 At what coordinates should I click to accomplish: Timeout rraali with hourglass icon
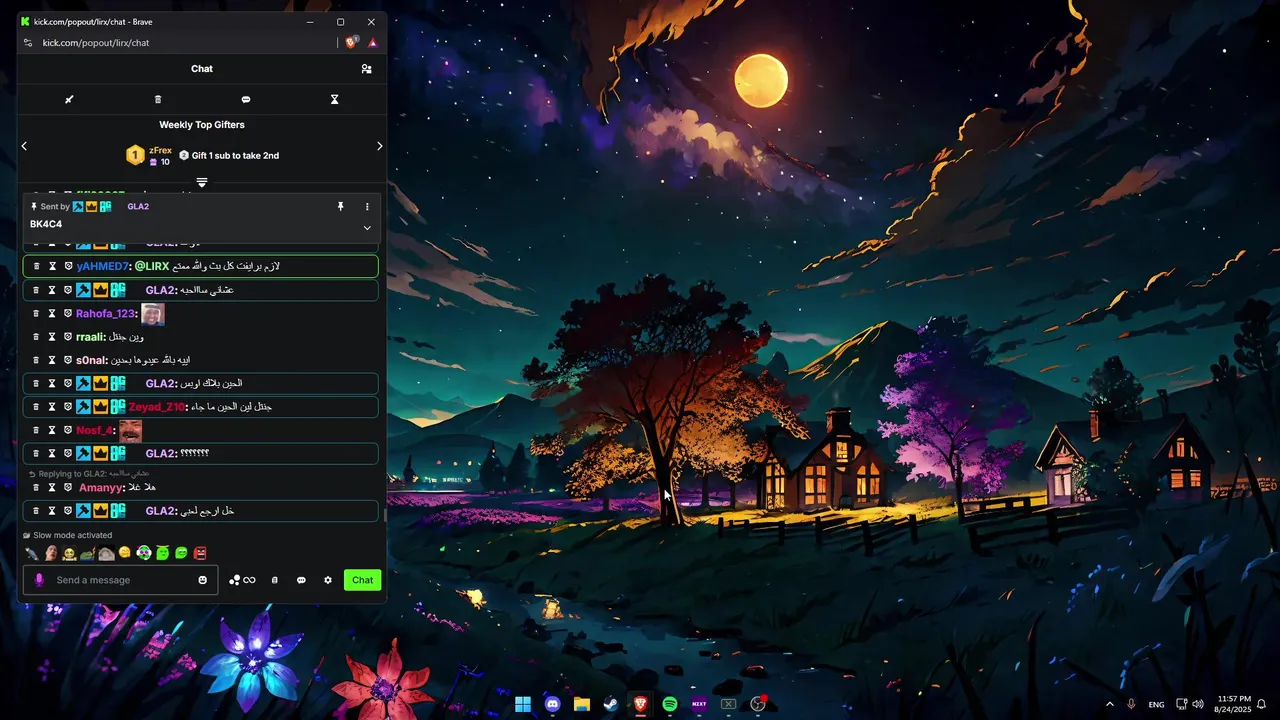coord(52,337)
